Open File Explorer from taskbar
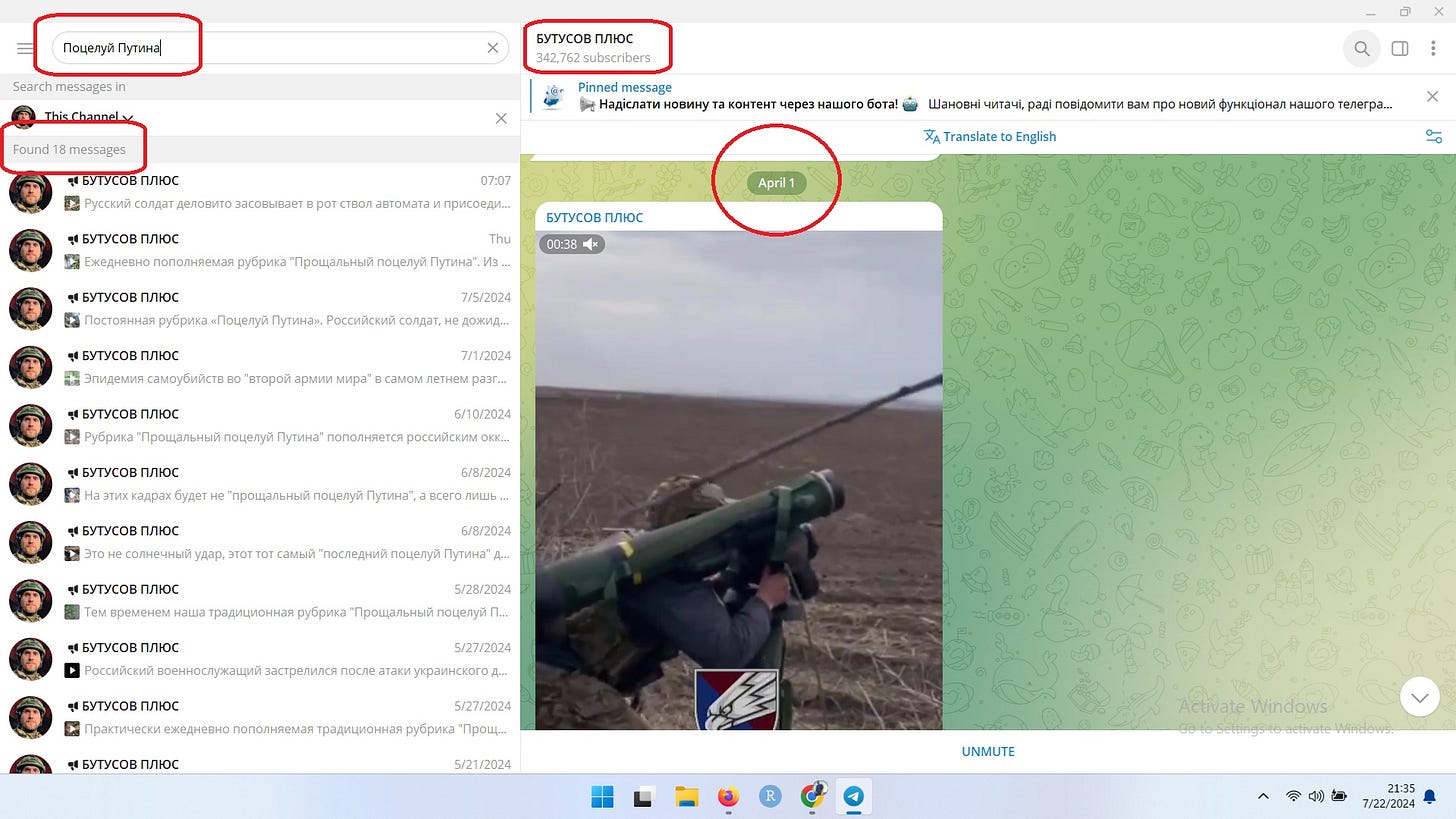Screen dimensions: 1456x819 pos(686,796)
